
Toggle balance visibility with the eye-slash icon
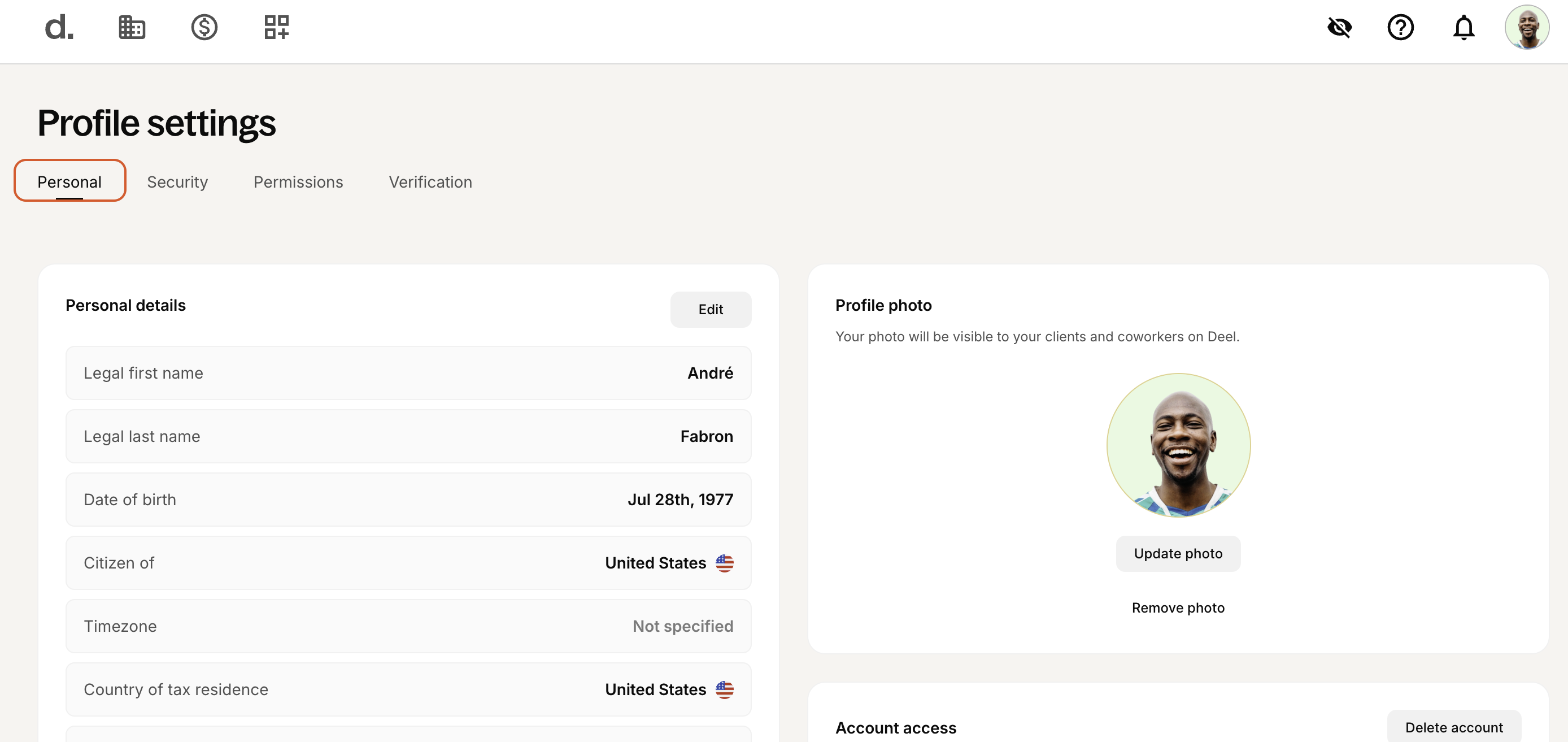point(1339,28)
